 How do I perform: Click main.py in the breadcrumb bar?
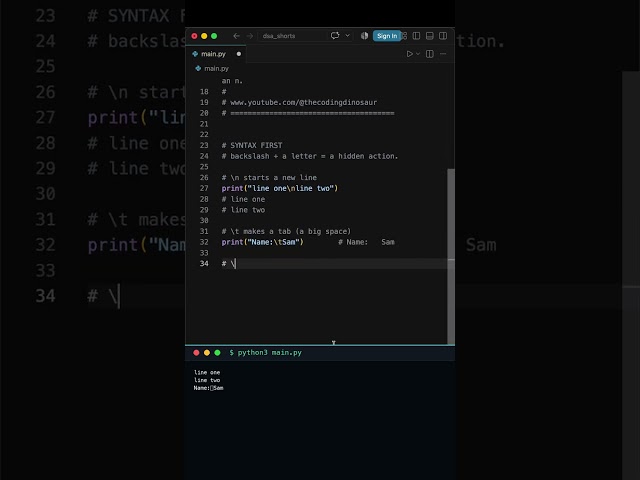[x=216, y=69]
